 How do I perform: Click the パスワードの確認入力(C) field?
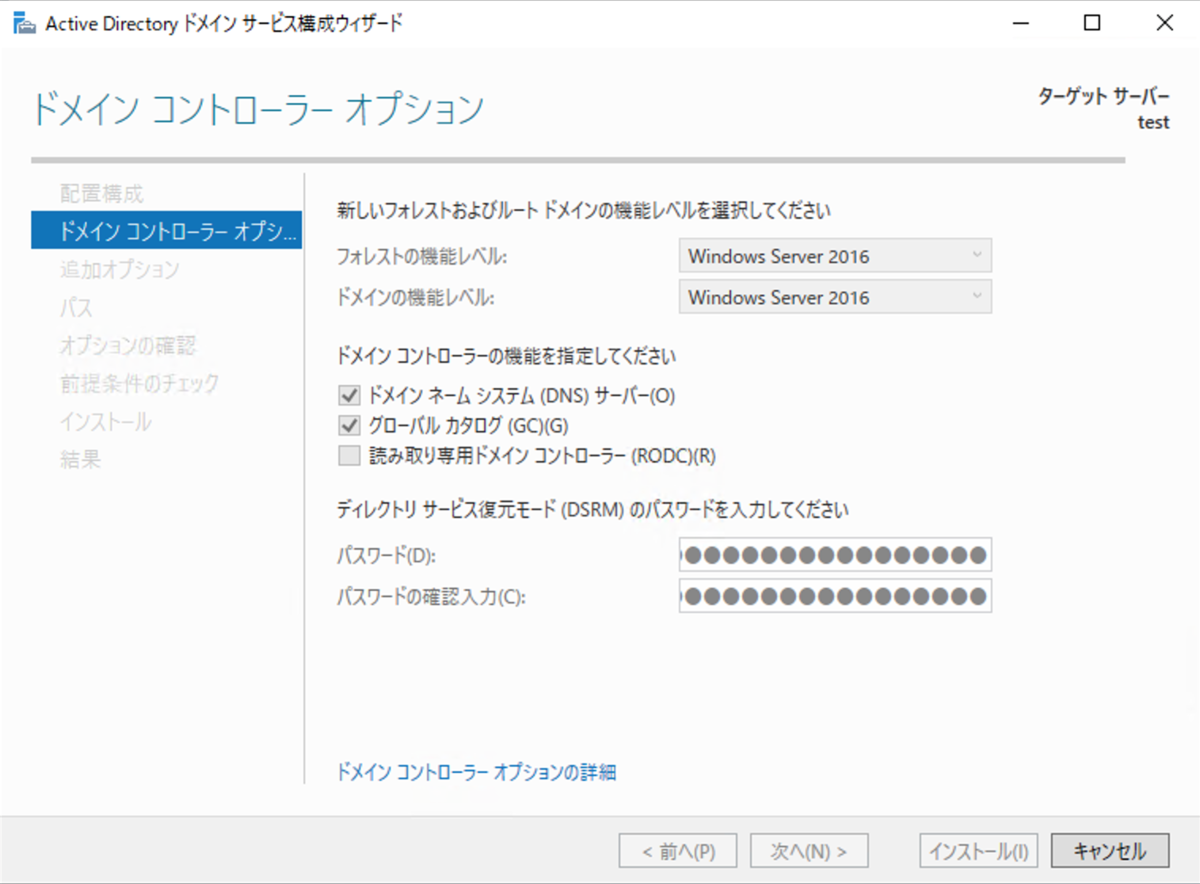click(835, 596)
